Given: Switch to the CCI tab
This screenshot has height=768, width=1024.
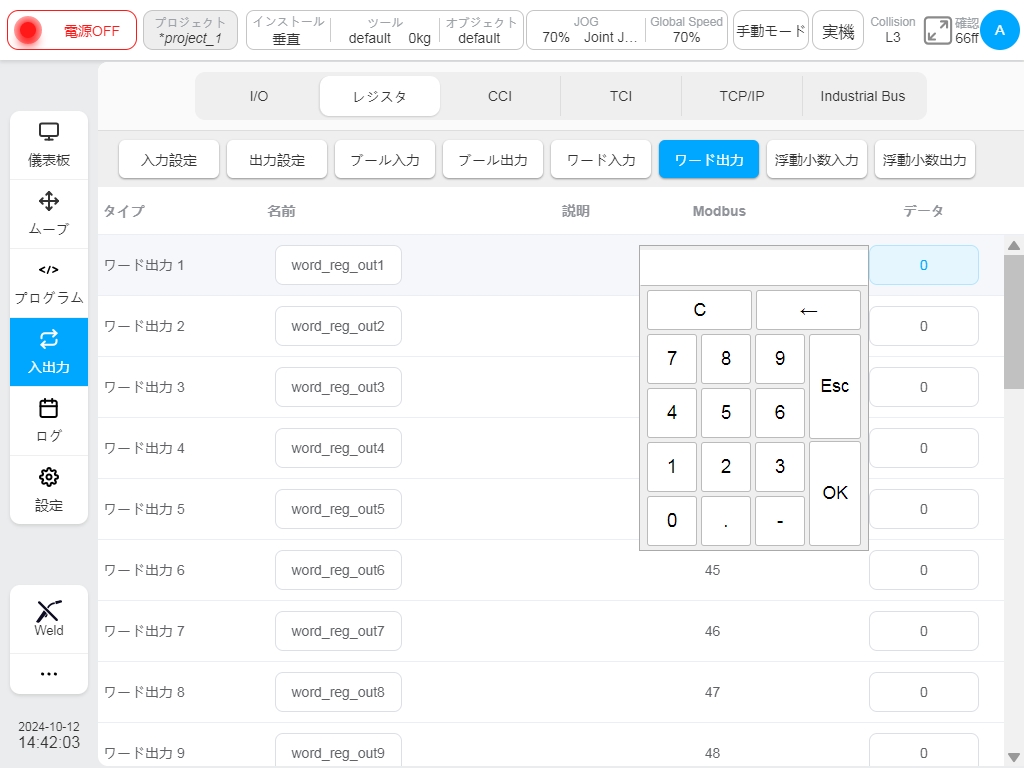Looking at the screenshot, I should coord(500,96).
